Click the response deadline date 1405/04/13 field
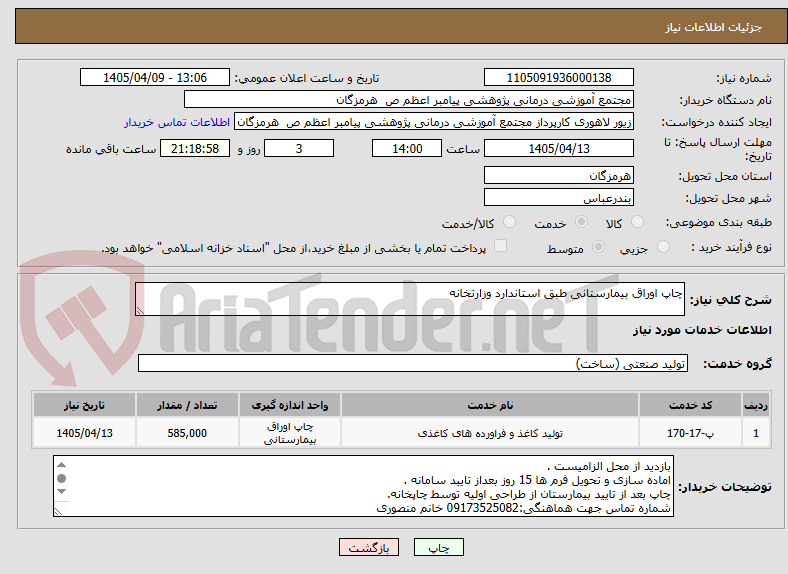 pos(558,148)
